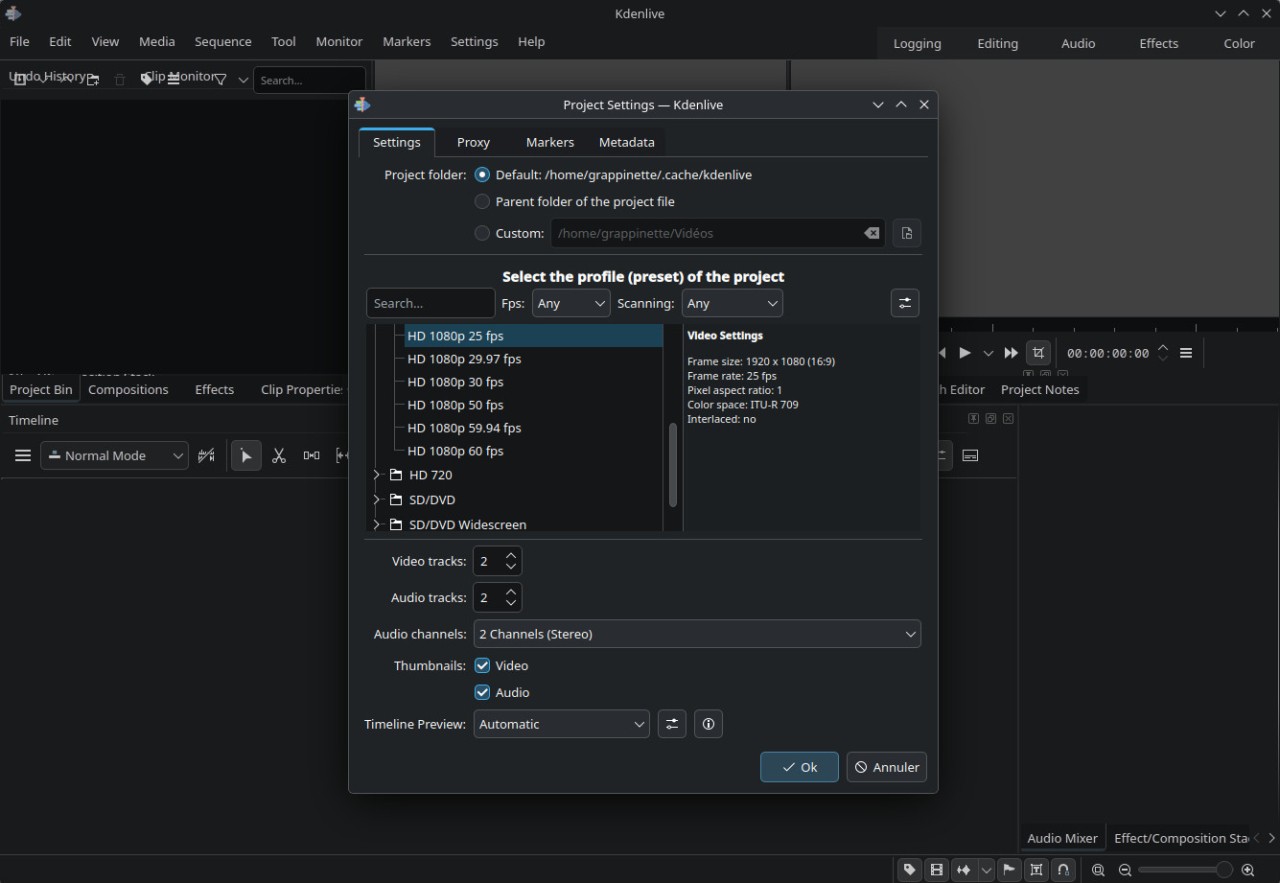Open the manage project profiles button
The height and width of the screenshot is (883, 1280).
click(x=904, y=303)
